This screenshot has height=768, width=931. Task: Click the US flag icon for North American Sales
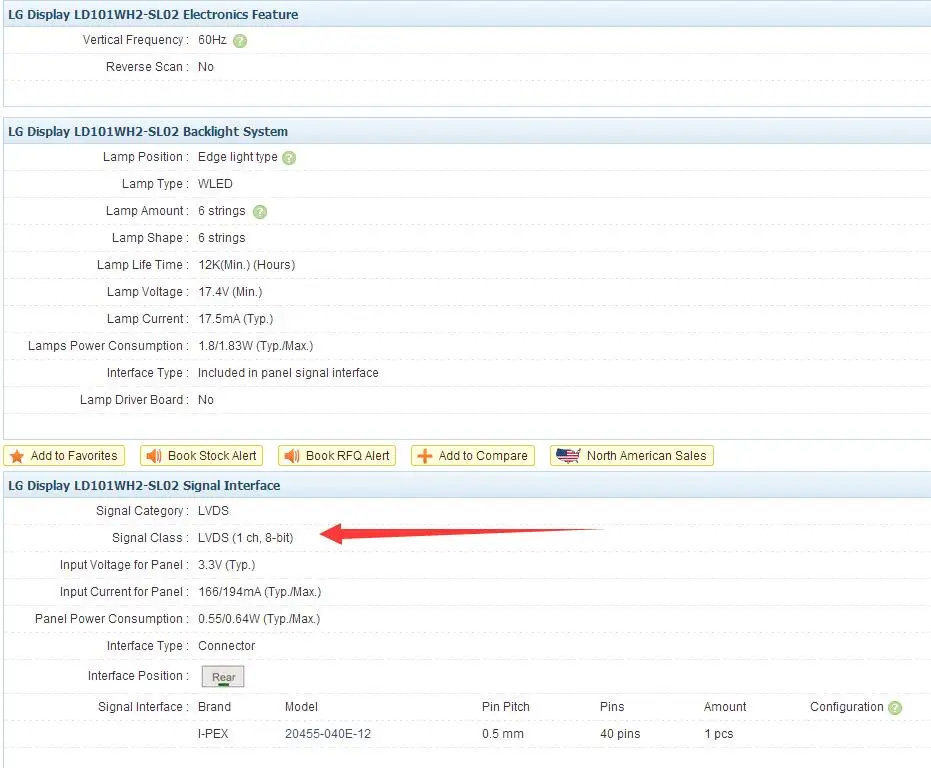click(x=568, y=456)
